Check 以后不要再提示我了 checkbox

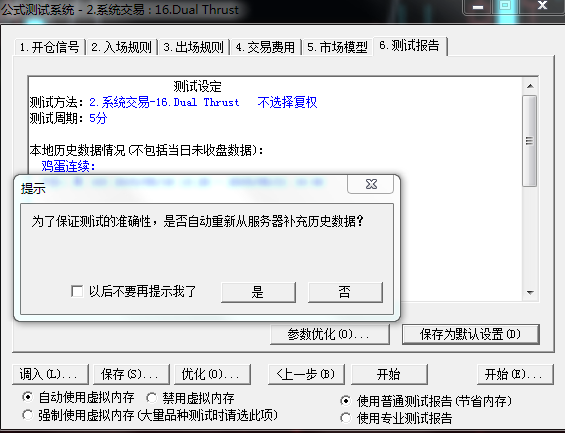tap(77, 291)
